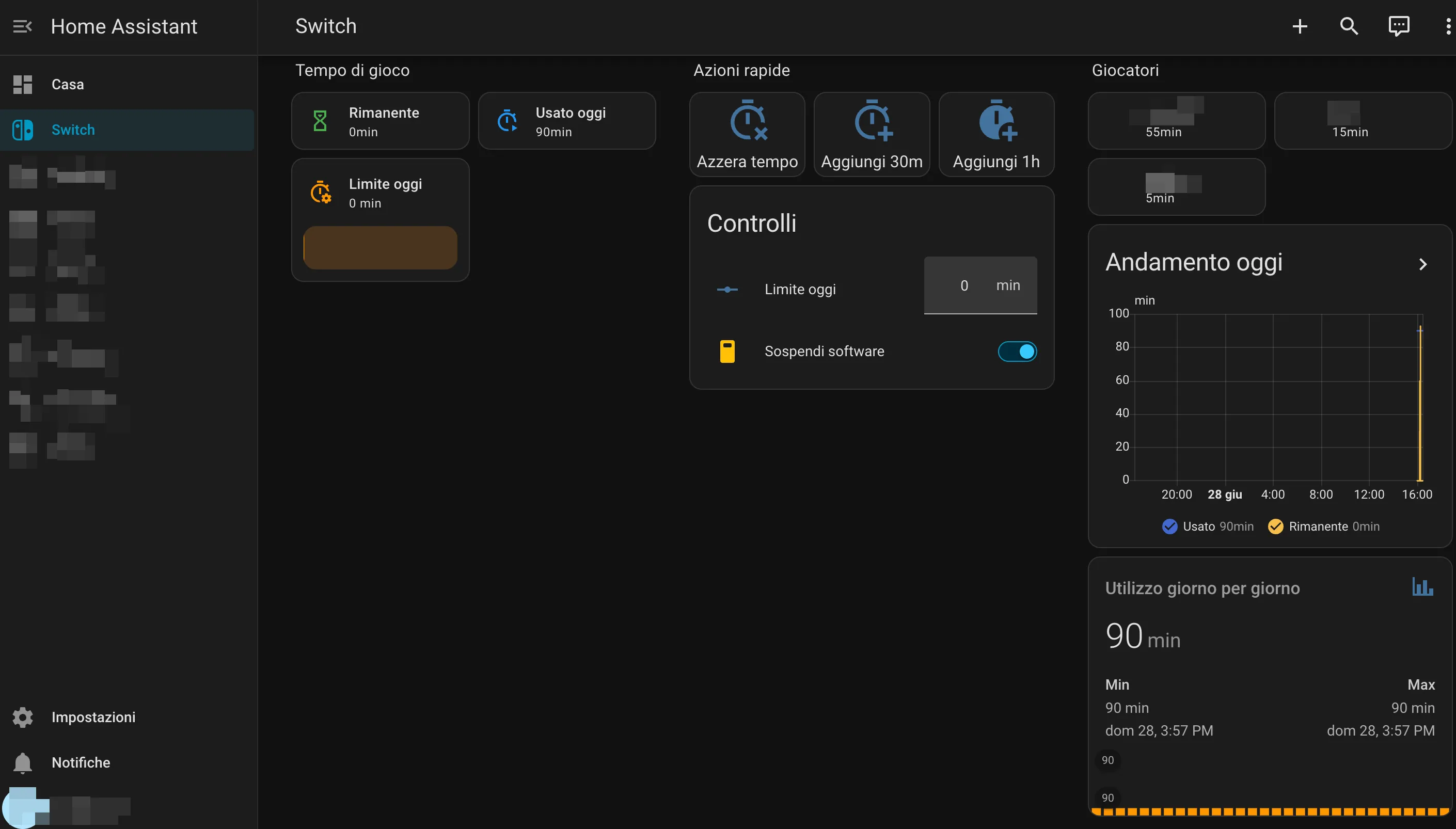
Task: Click the Utilizzo giorno per giorno heading
Action: (1202, 588)
